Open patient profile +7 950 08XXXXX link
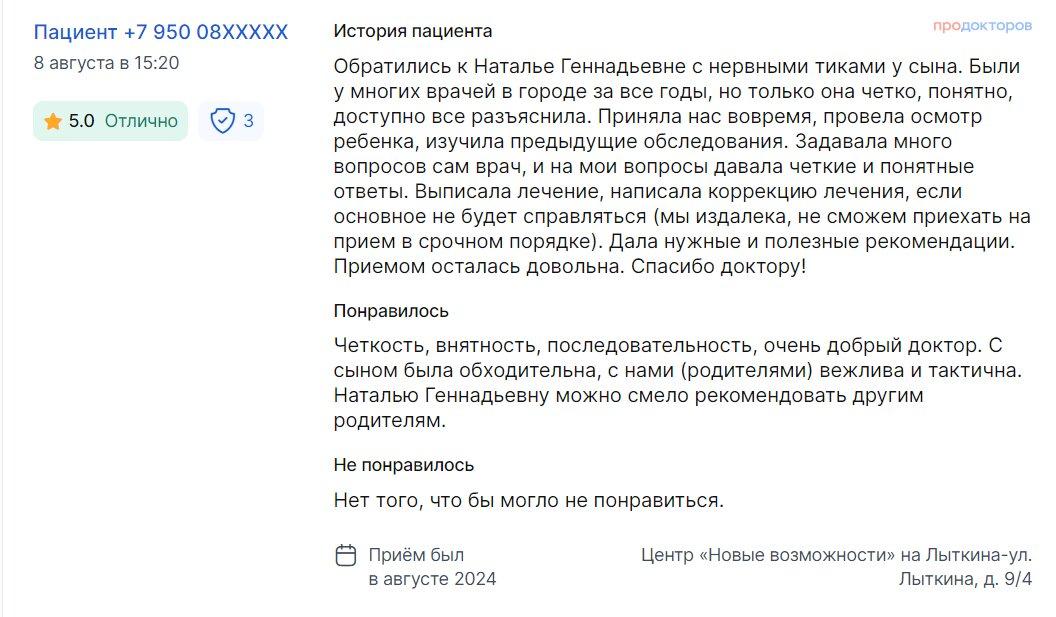The image size is (1056, 617). click(x=161, y=32)
